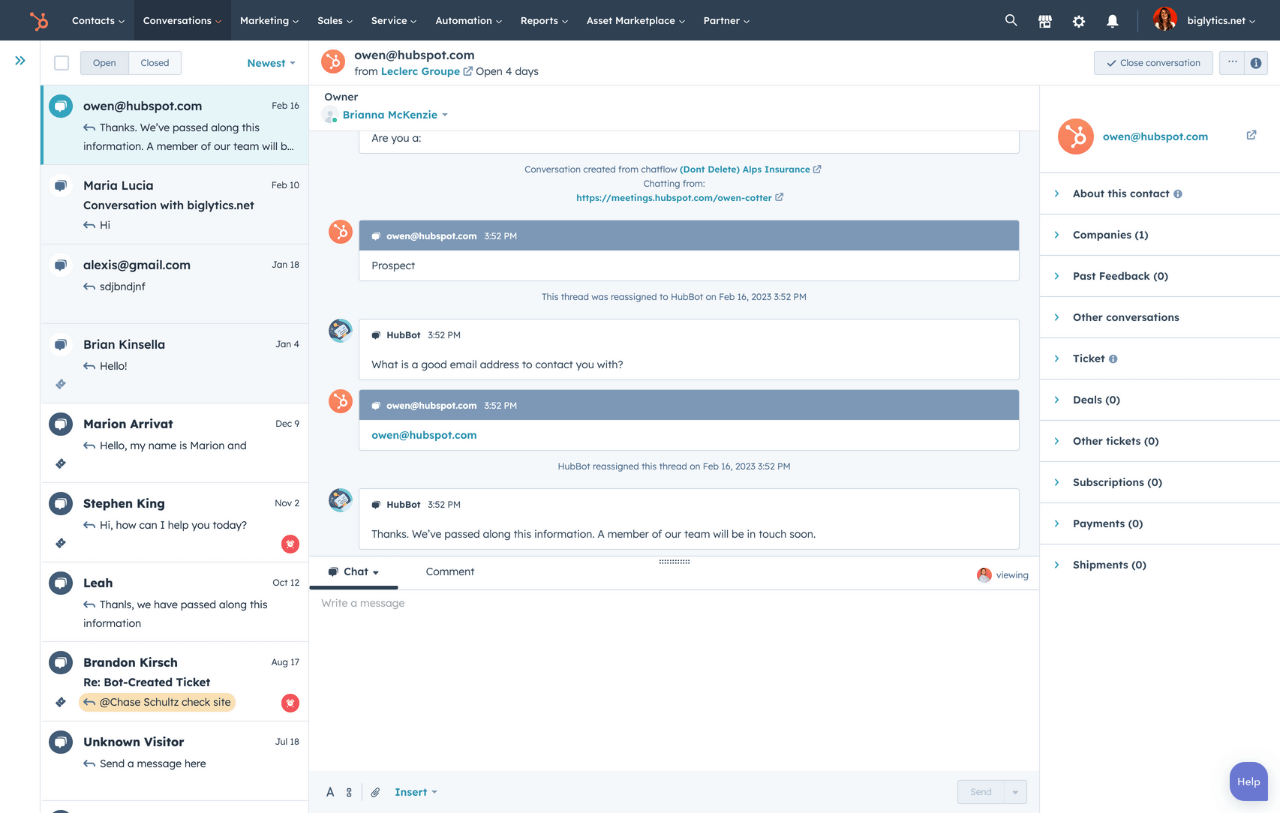Open the Asset Marketplace store icon
The height and width of the screenshot is (813, 1280).
click(1045, 20)
